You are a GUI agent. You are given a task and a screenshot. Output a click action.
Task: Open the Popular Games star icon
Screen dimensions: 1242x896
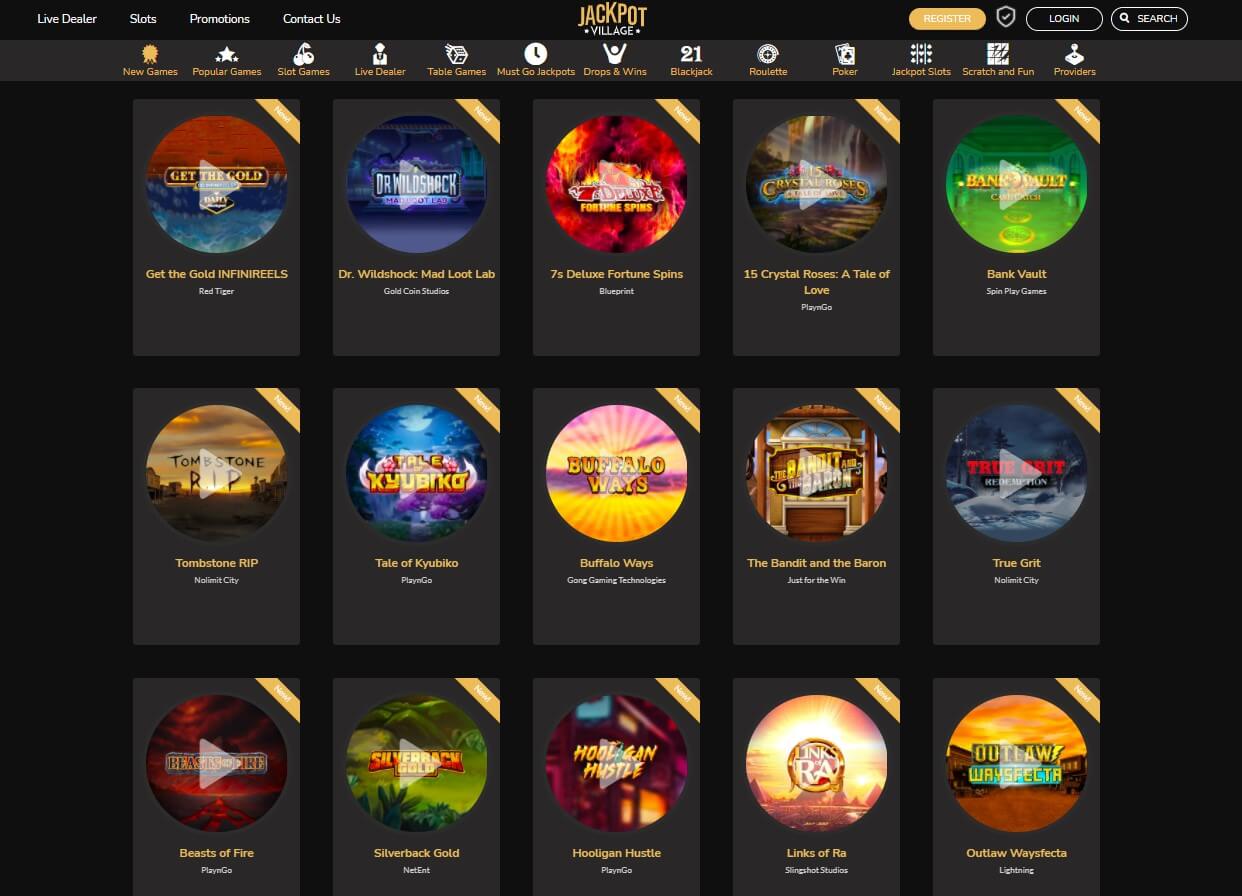[x=227, y=54]
